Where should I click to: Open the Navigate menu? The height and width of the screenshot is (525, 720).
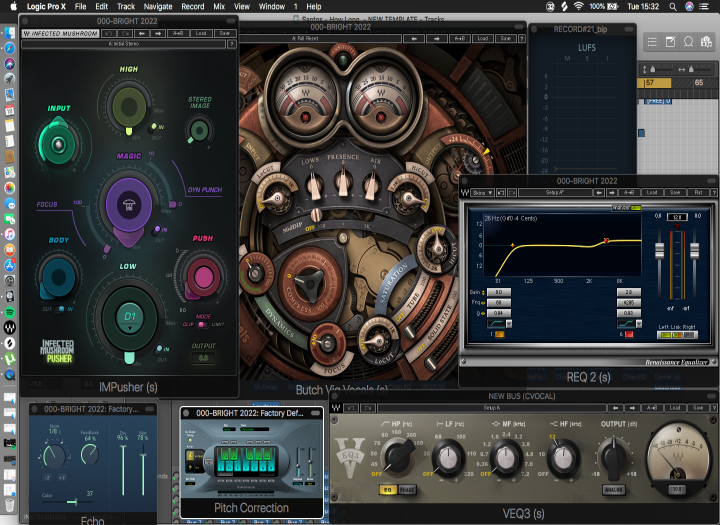click(x=158, y=6)
